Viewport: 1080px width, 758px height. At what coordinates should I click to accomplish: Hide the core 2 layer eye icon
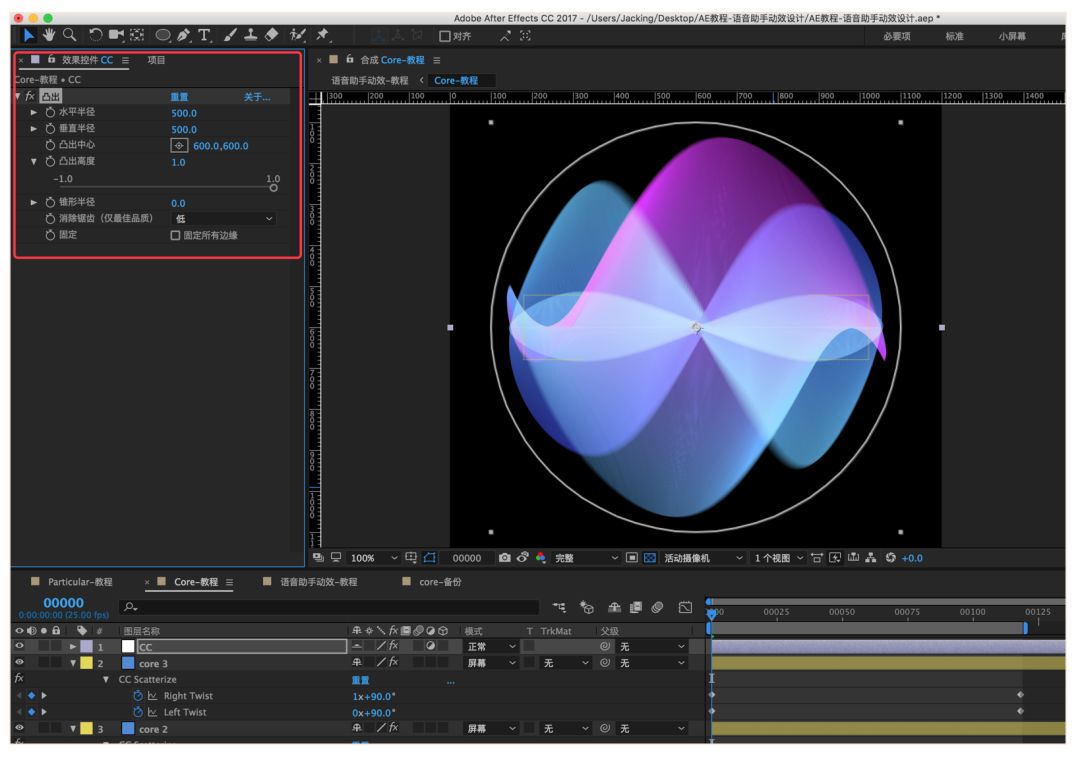(19, 728)
